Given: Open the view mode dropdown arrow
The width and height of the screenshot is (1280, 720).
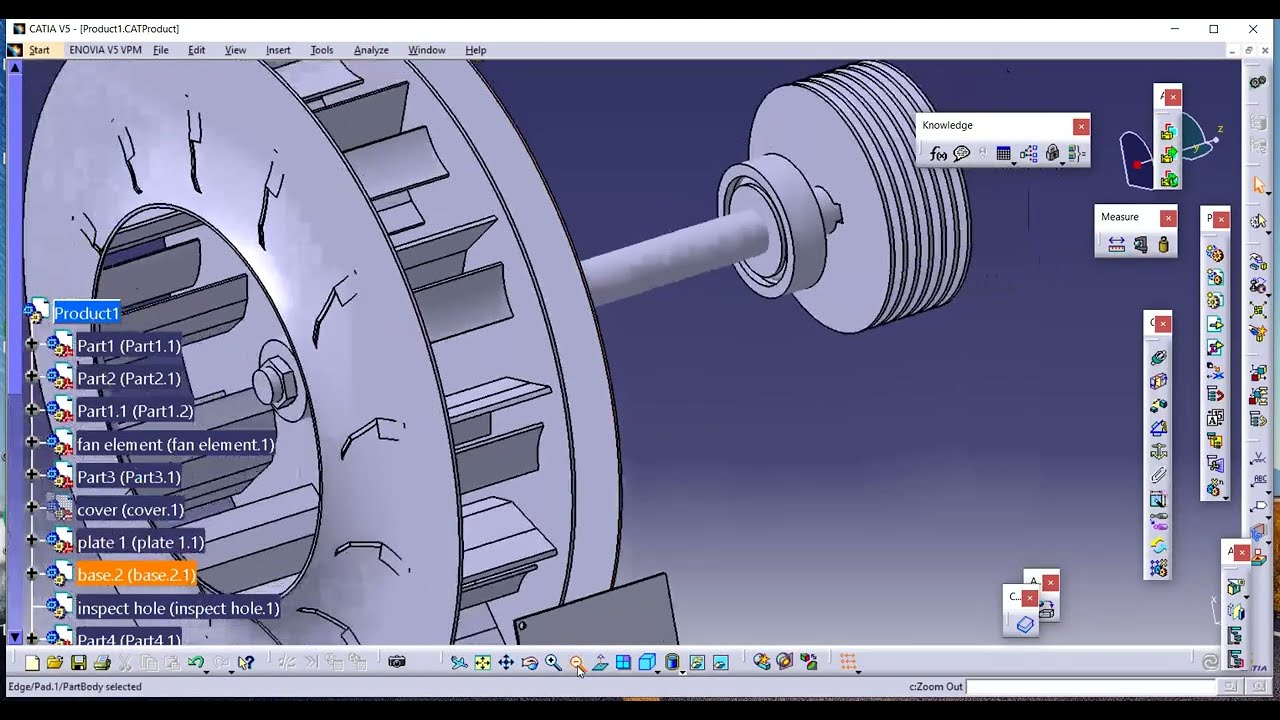Looking at the screenshot, I should [x=682, y=671].
